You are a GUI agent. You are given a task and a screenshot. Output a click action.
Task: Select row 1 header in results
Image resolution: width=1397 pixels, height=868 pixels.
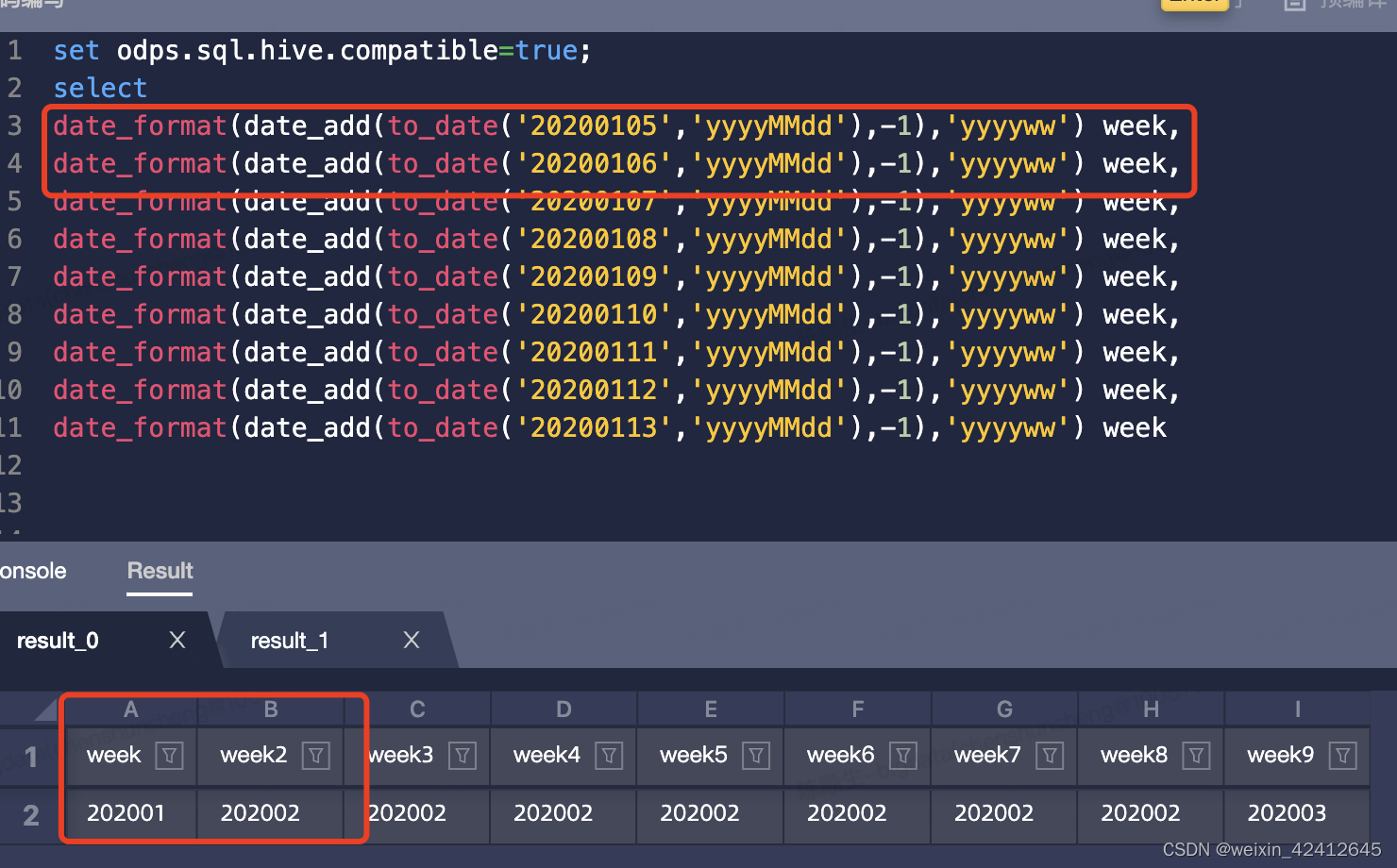[30, 757]
